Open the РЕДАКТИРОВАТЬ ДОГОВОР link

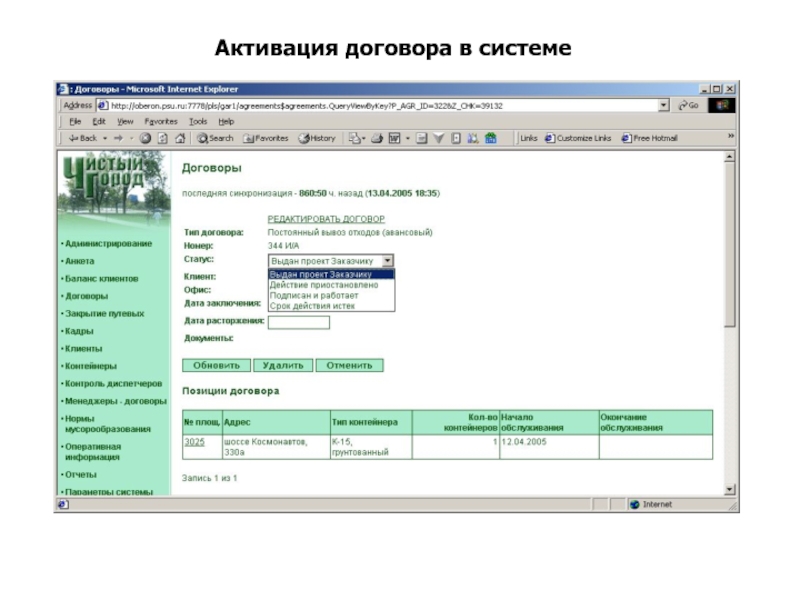point(326,219)
